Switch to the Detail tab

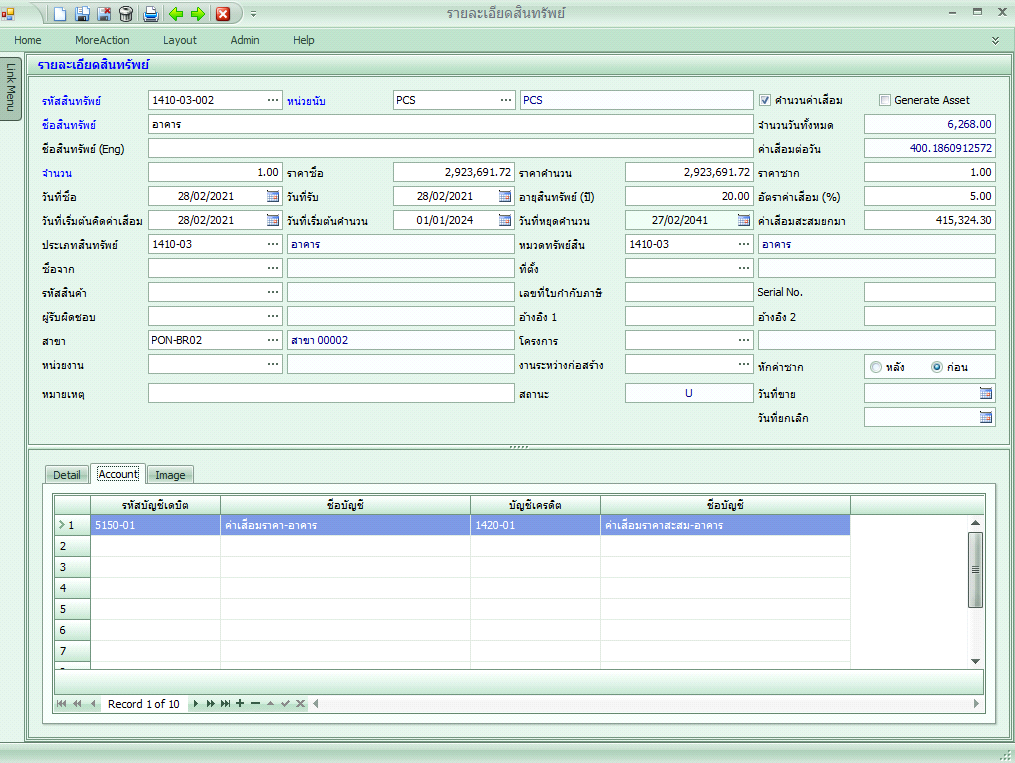click(67, 475)
